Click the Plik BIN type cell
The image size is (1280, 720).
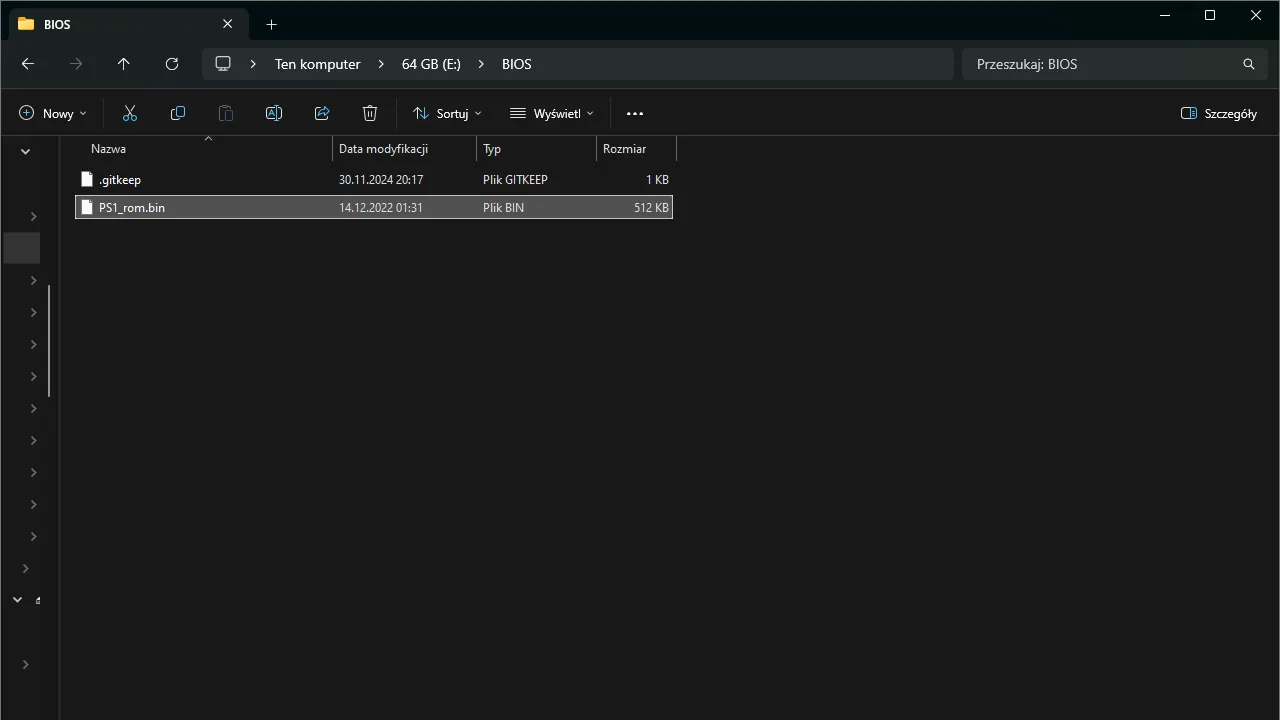pyautogui.click(x=503, y=208)
